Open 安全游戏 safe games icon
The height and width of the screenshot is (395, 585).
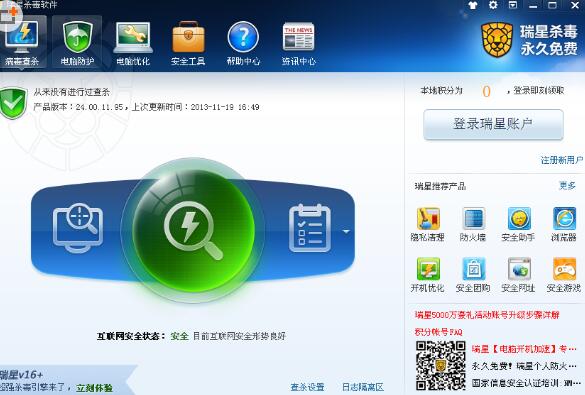click(x=564, y=275)
